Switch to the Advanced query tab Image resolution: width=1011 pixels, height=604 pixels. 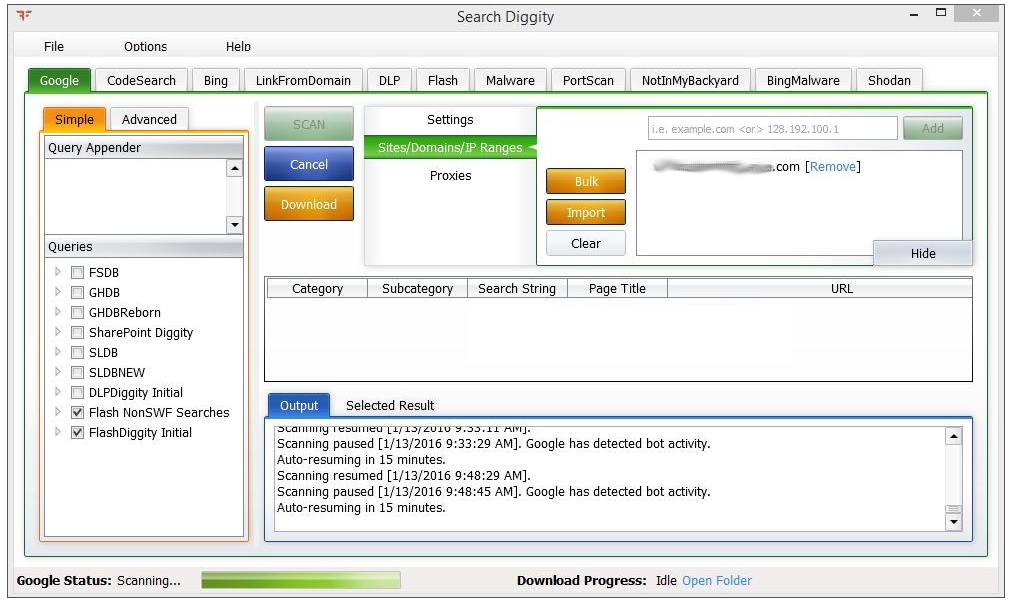tap(149, 119)
